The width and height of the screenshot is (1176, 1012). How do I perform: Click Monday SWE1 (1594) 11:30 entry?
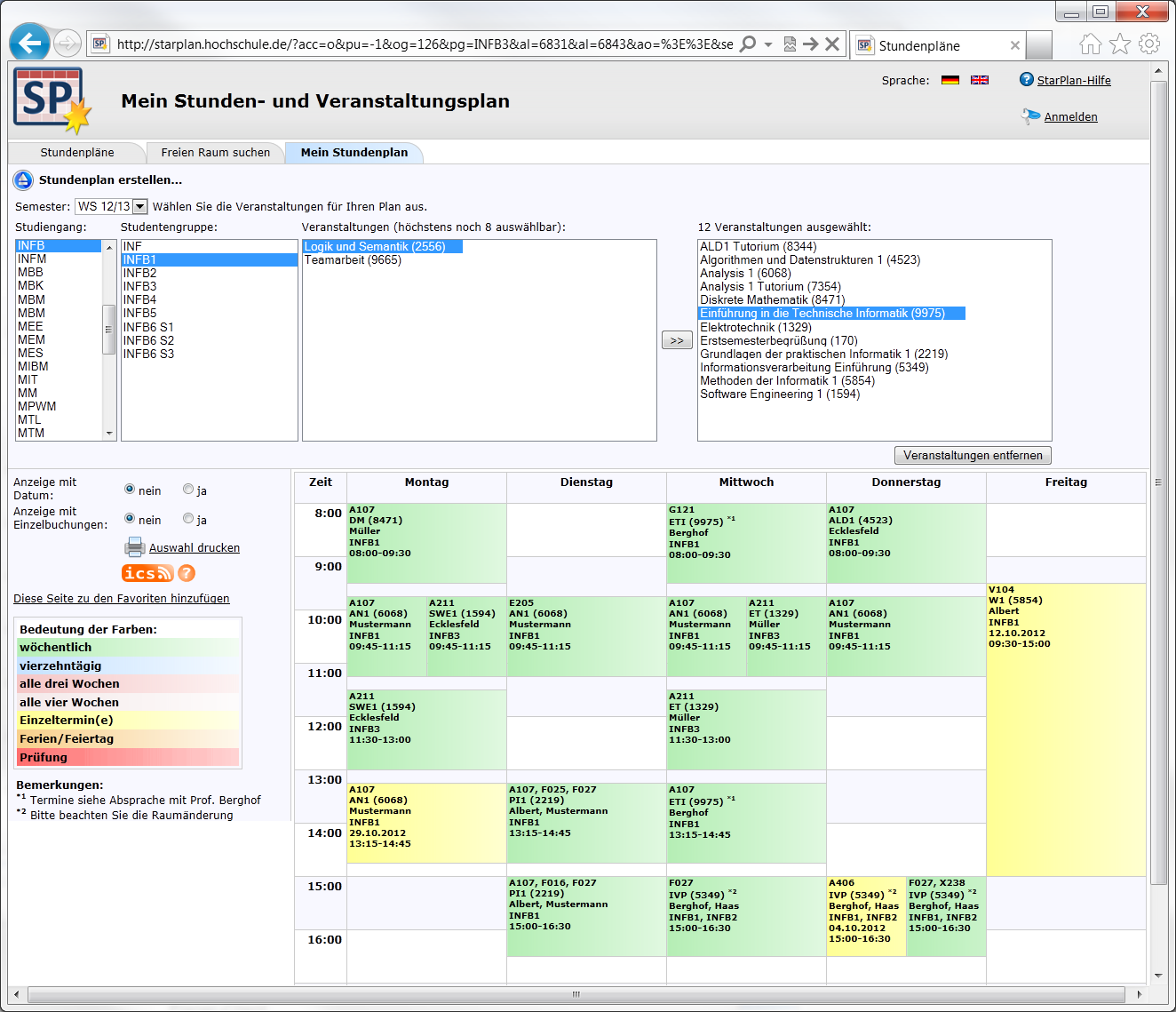426,730
